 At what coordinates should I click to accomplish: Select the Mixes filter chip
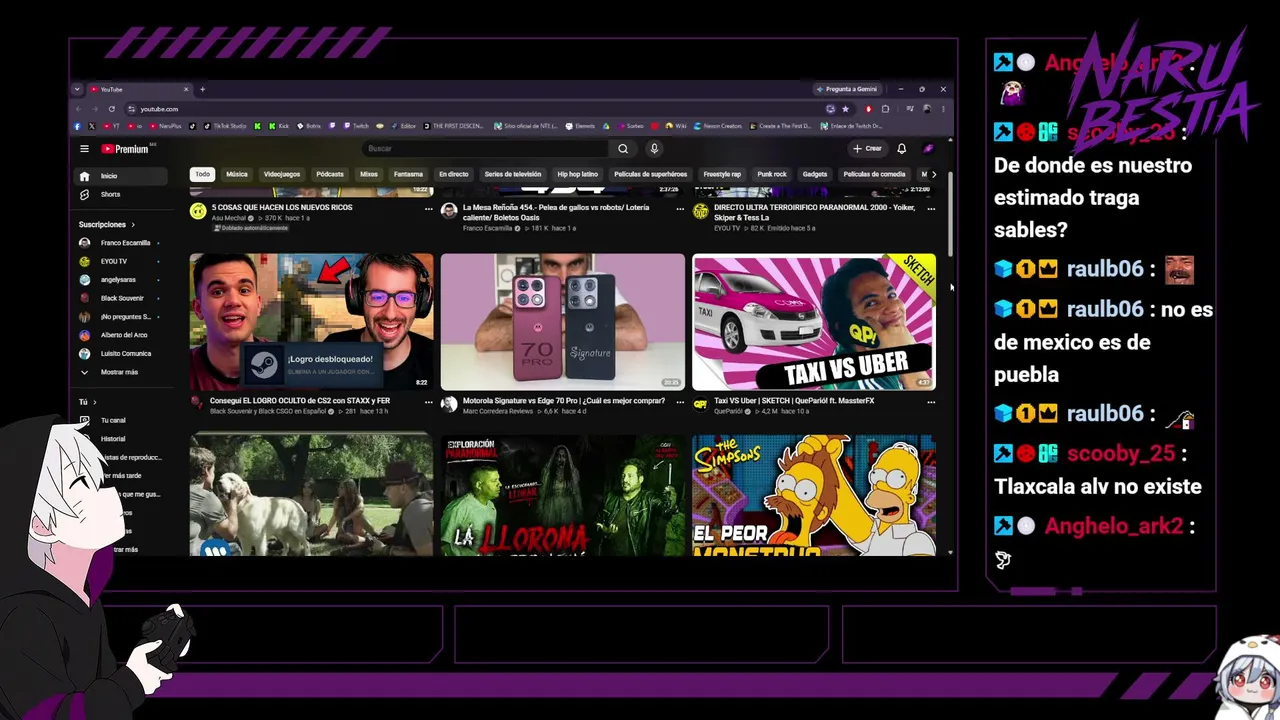(369, 174)
